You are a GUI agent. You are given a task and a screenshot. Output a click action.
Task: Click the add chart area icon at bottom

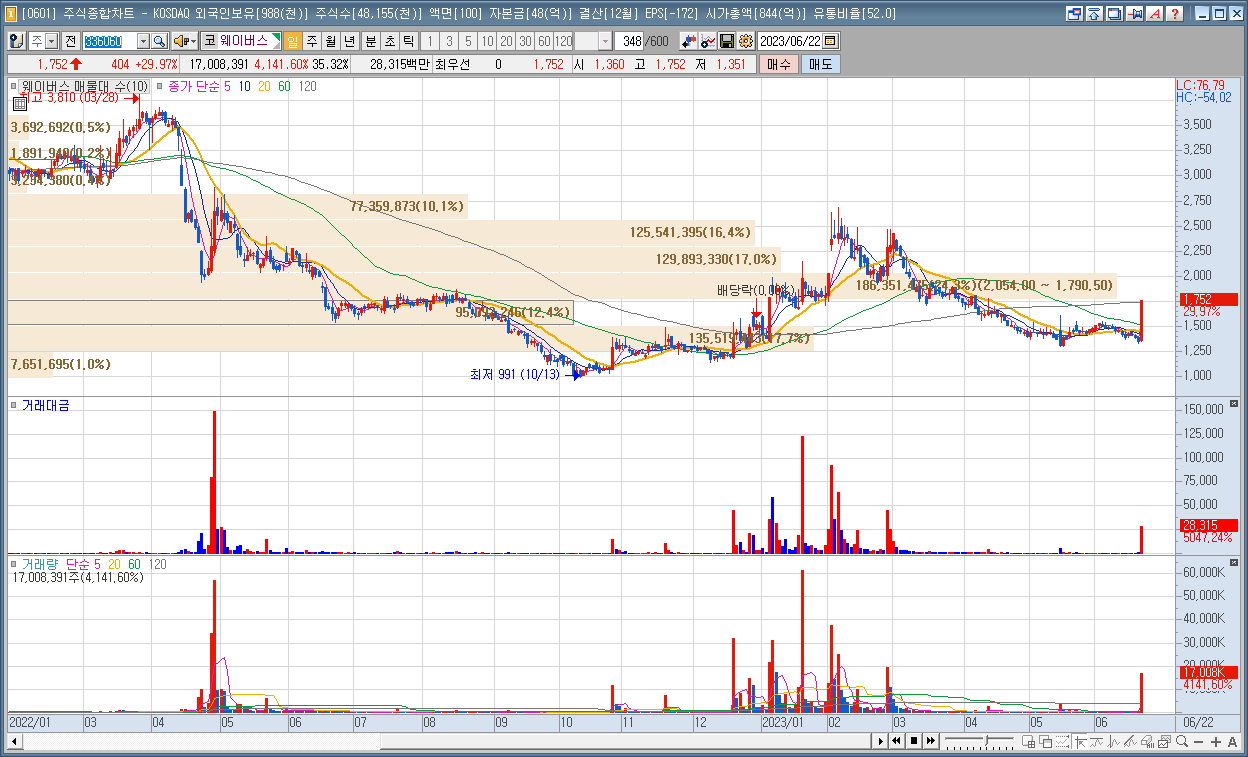coord(1028,741)
